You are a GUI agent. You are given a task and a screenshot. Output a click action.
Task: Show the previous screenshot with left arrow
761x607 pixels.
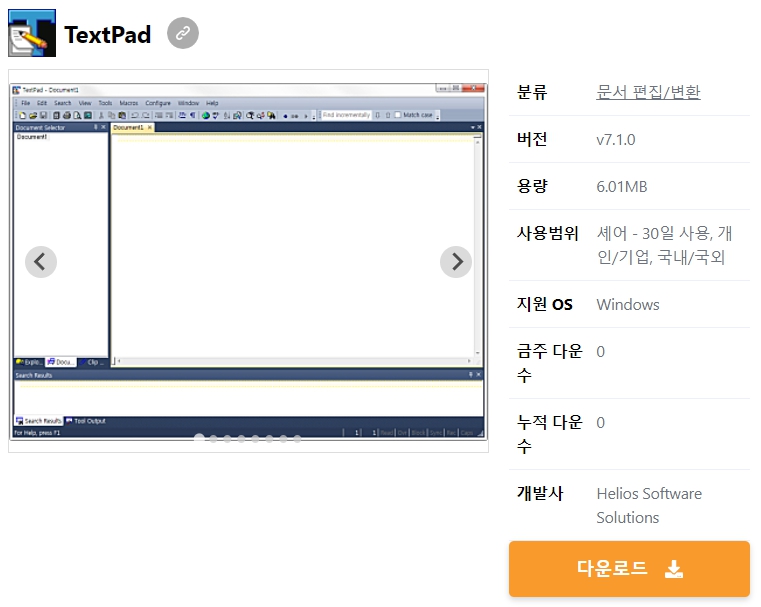[41, 262]
